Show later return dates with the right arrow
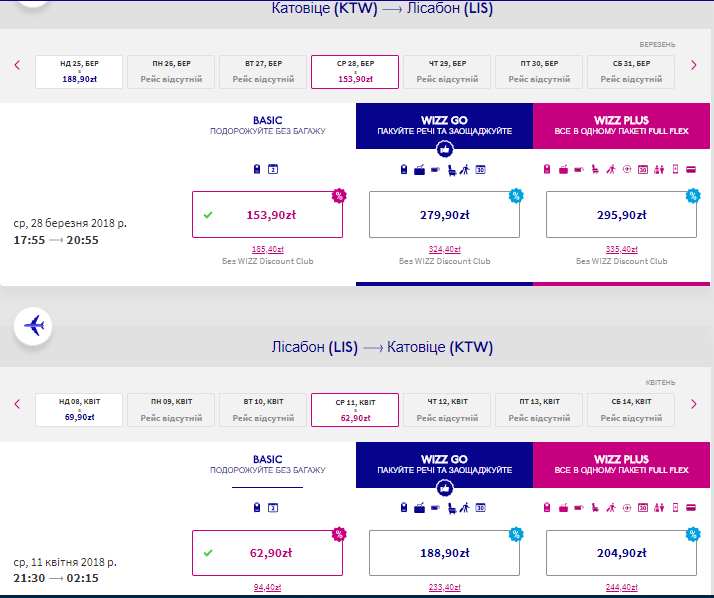 coord(695,404)
